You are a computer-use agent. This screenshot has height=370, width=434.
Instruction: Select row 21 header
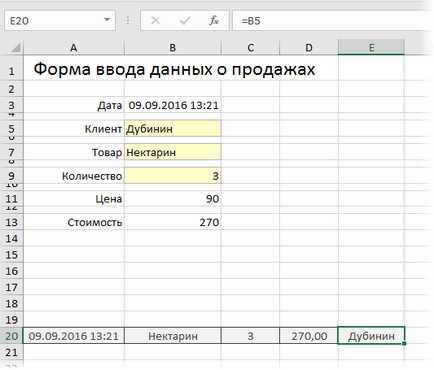12,352
